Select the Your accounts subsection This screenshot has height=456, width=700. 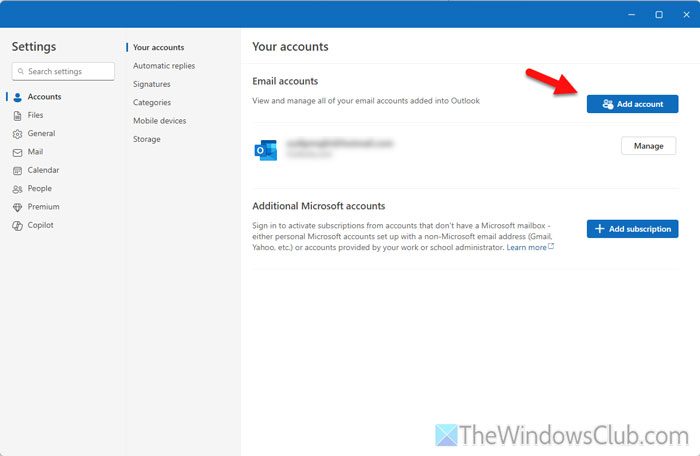point(158,47)
